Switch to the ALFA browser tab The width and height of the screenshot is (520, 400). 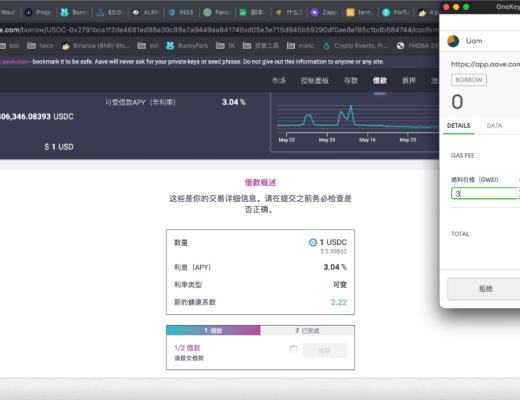[145, 12]
